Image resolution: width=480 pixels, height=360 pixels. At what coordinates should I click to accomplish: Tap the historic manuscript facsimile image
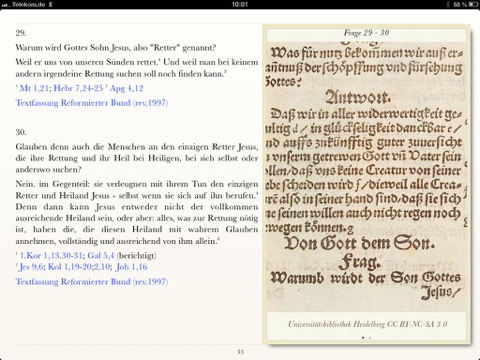click(x=367, y=177)
